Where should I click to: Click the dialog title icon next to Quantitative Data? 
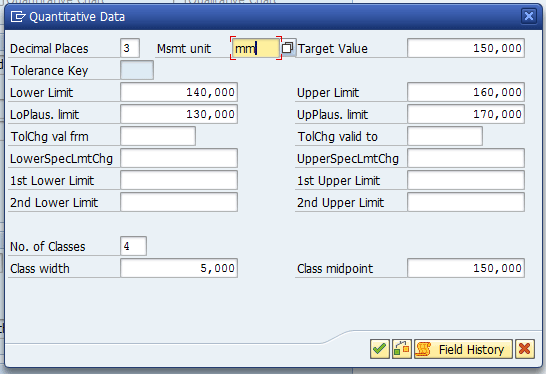18,16
